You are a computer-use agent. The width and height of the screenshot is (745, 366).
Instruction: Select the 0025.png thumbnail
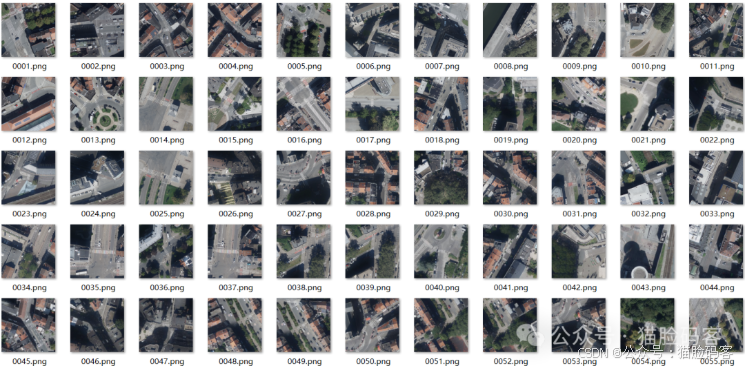click(166, 178)
